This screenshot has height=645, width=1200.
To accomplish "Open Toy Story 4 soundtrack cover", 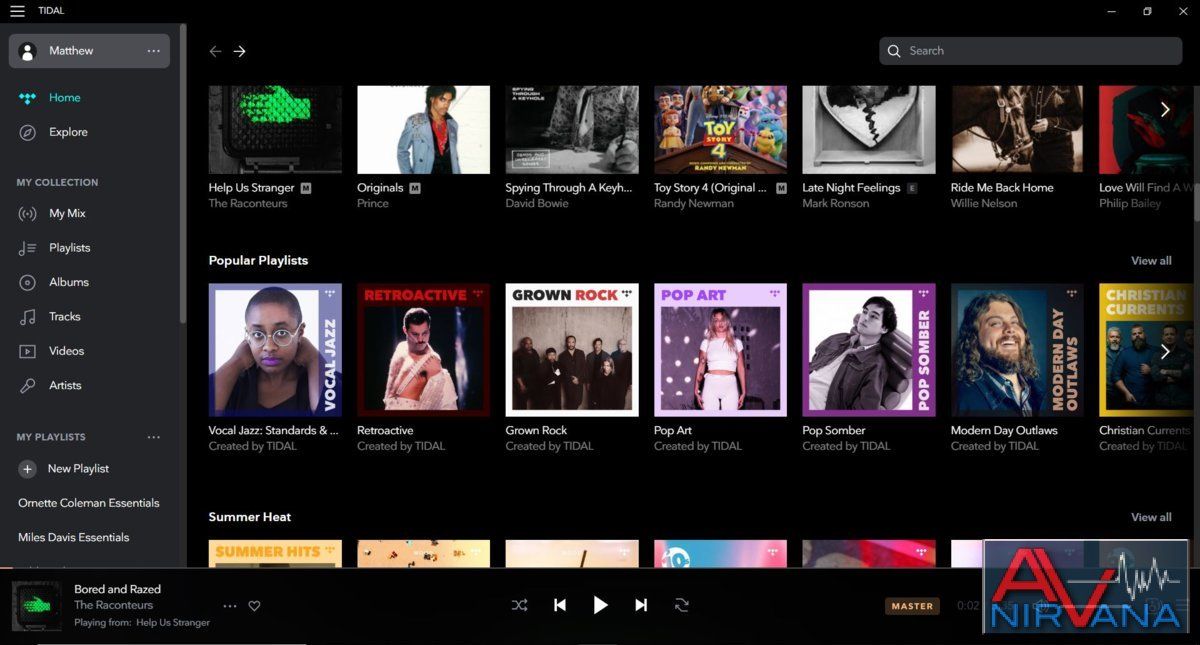I will (x=721, y=129).
